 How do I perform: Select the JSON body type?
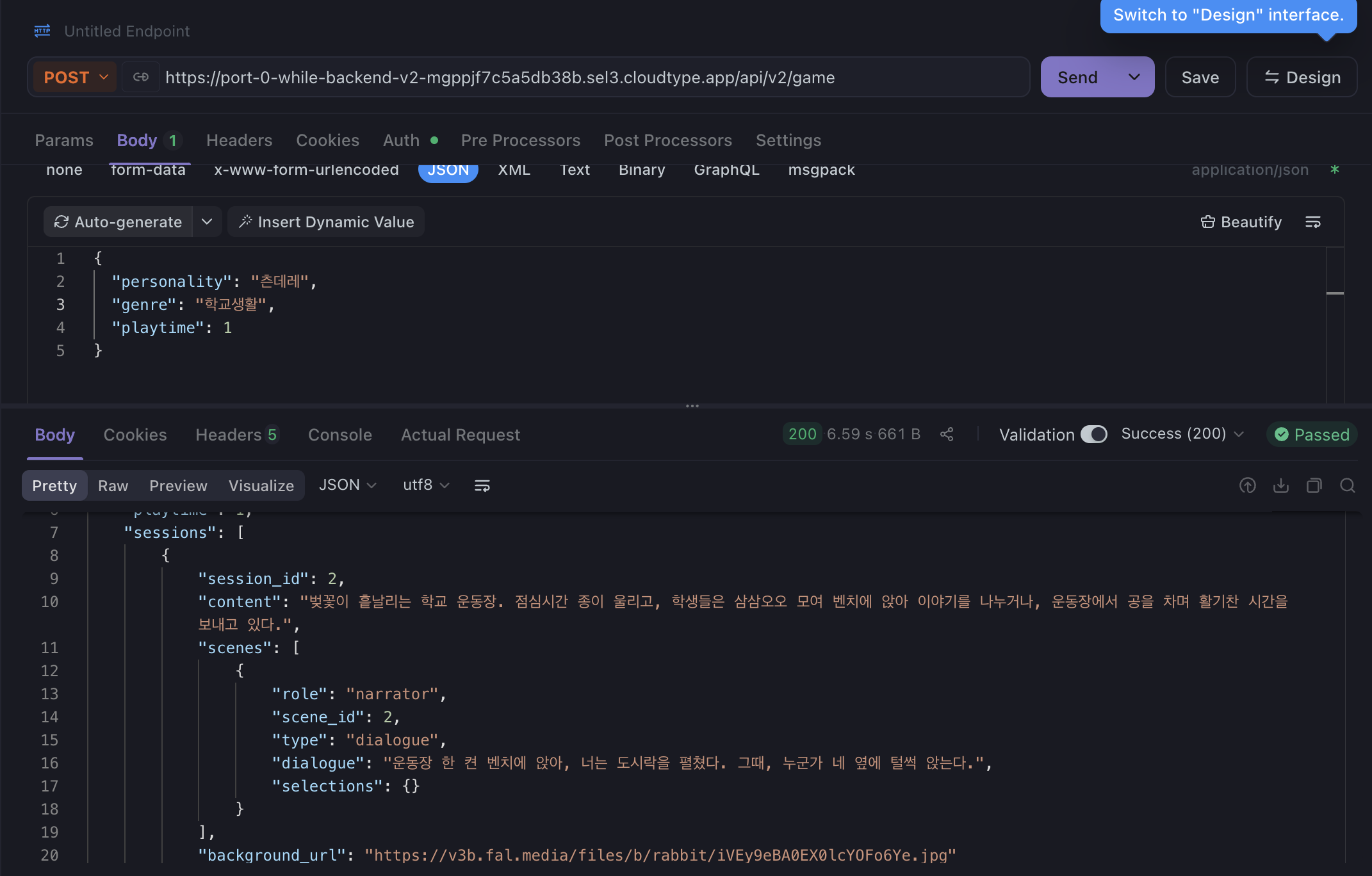tap(448, 172)
